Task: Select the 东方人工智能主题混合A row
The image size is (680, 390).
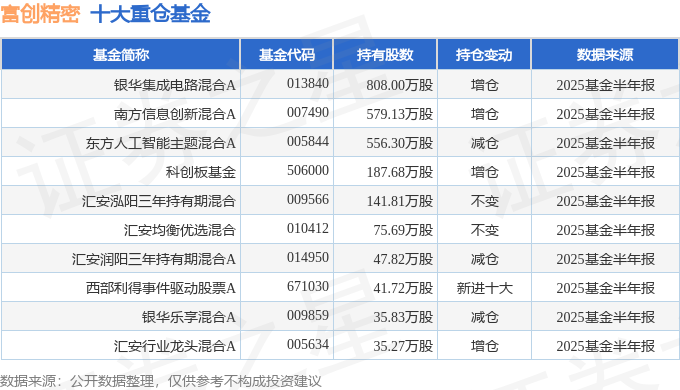Action: coord(340,143)
